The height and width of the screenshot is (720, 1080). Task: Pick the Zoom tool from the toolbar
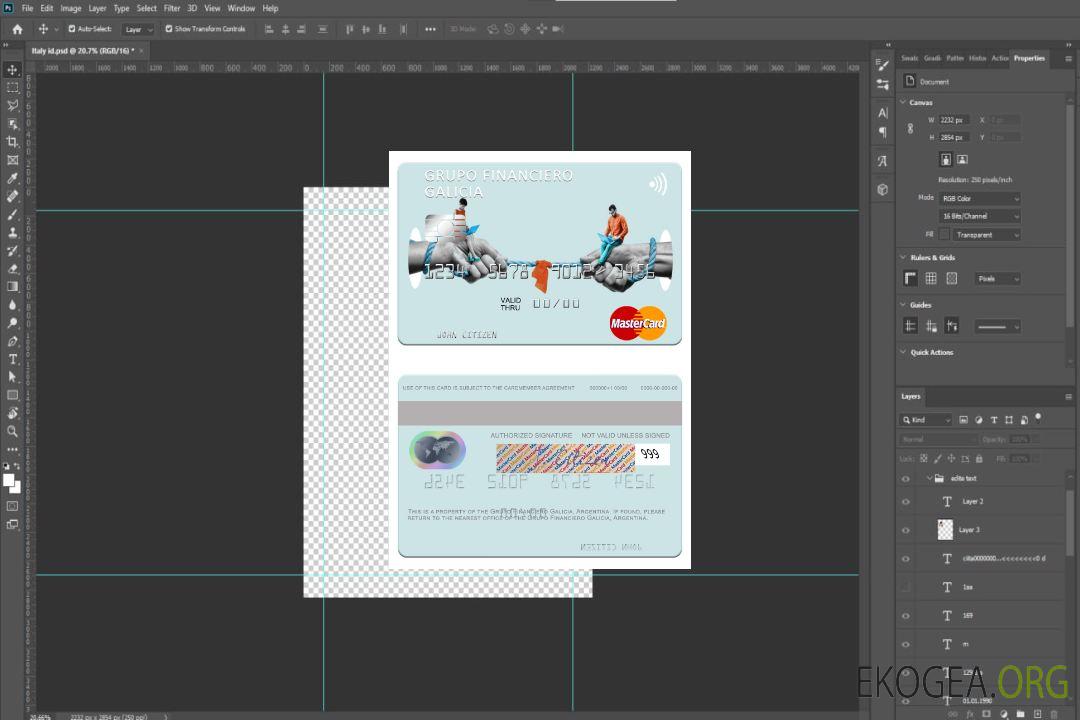point(13,431)
